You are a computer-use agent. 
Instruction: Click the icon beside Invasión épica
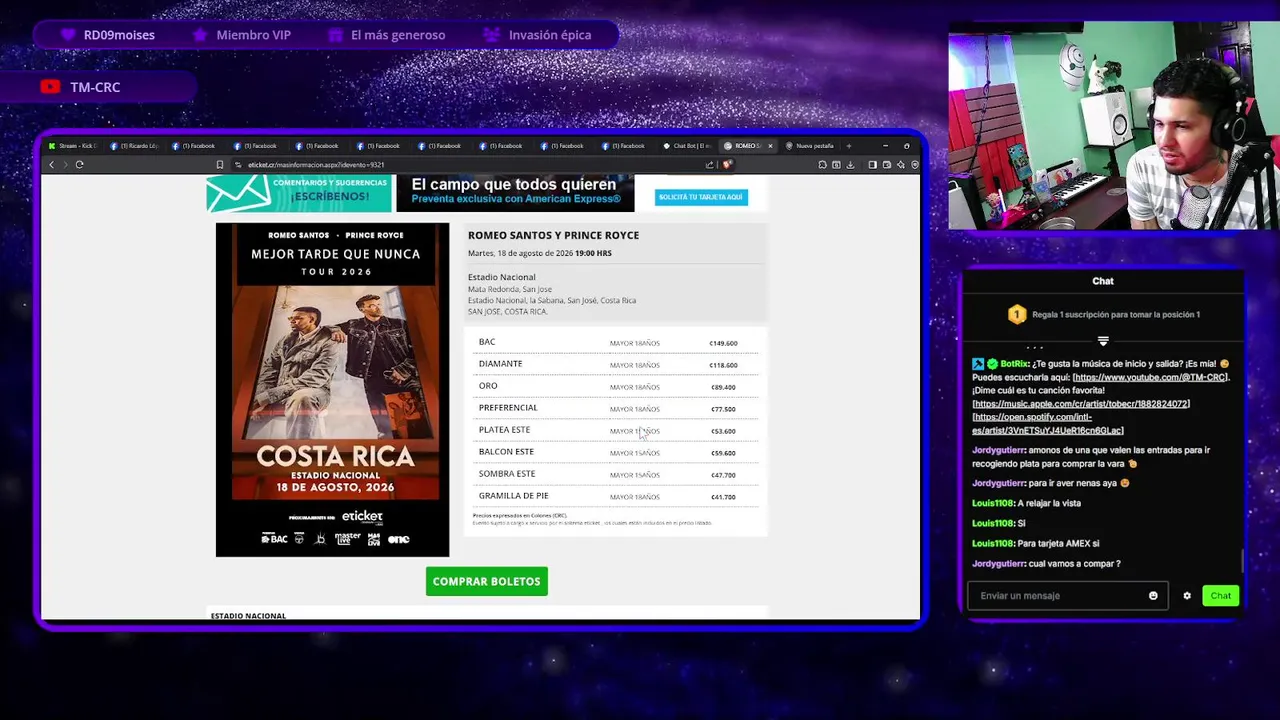point(491,35)
